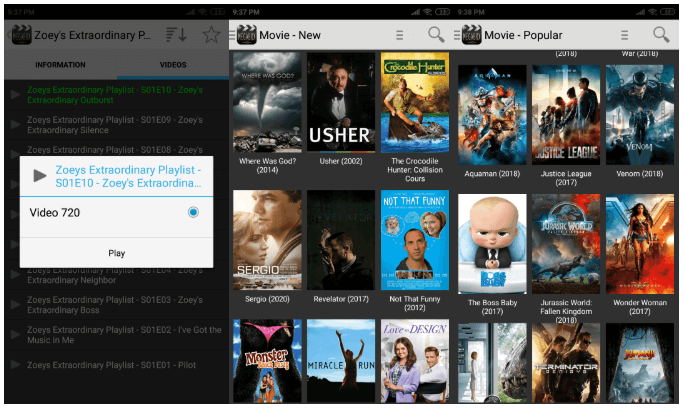Open the Usher (2002) poster
The width and height of the screenshot is (684, 411).
coord(341,102)
